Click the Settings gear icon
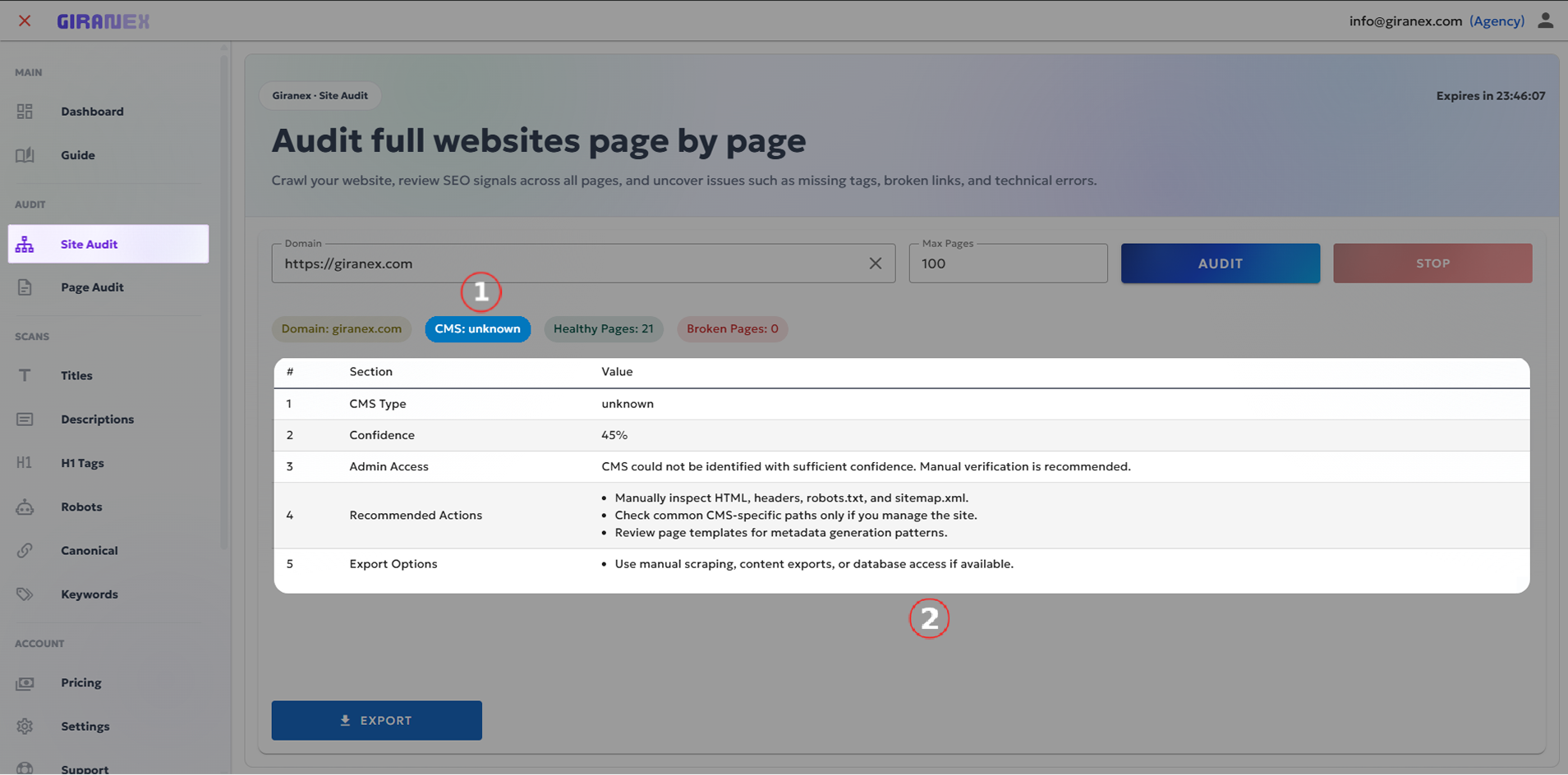This screenshot has width=1568, height=775. (25, 727)
